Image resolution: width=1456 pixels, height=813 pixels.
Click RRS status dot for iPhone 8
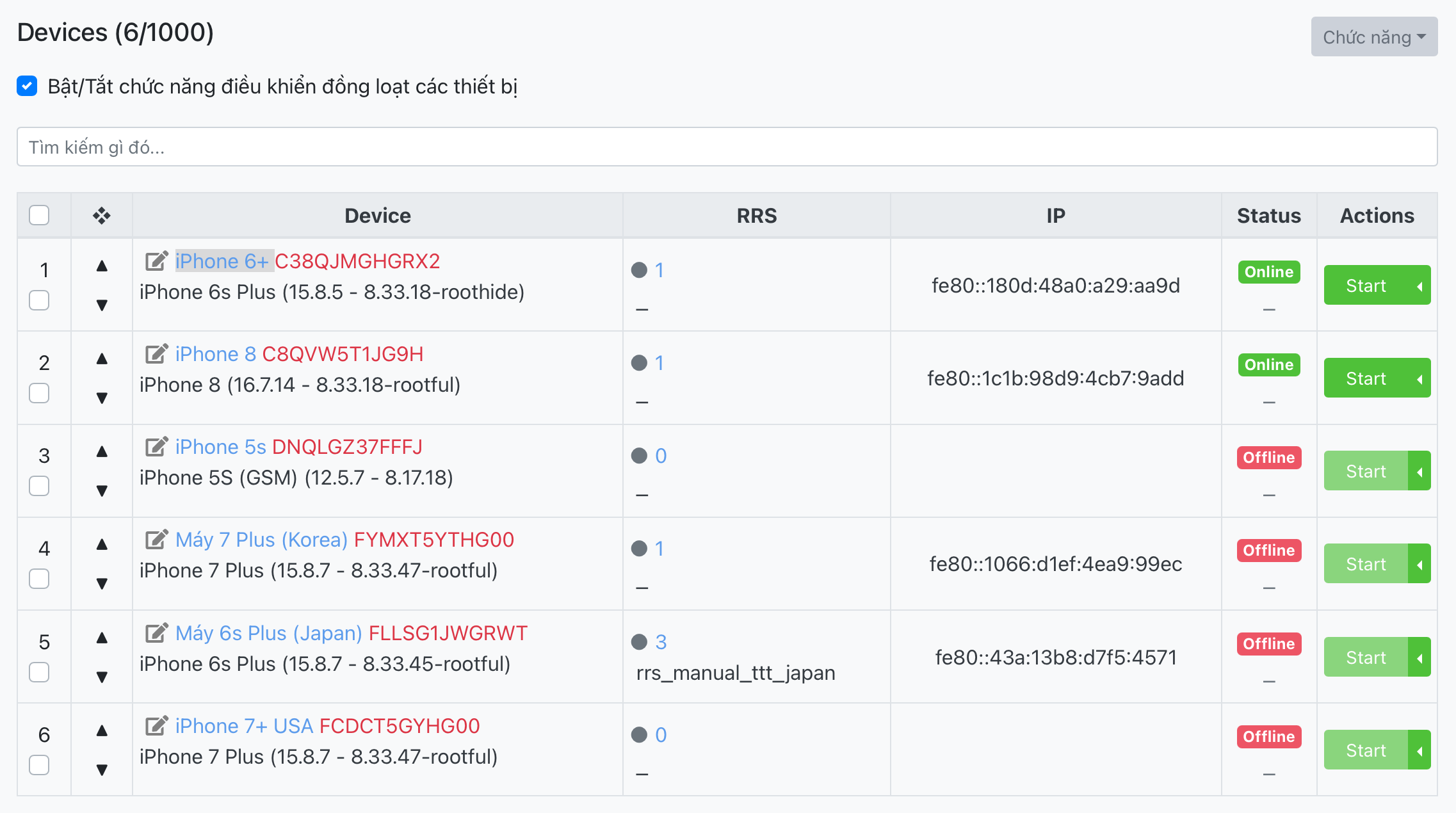pyautogui.click(x=639, y=363)
